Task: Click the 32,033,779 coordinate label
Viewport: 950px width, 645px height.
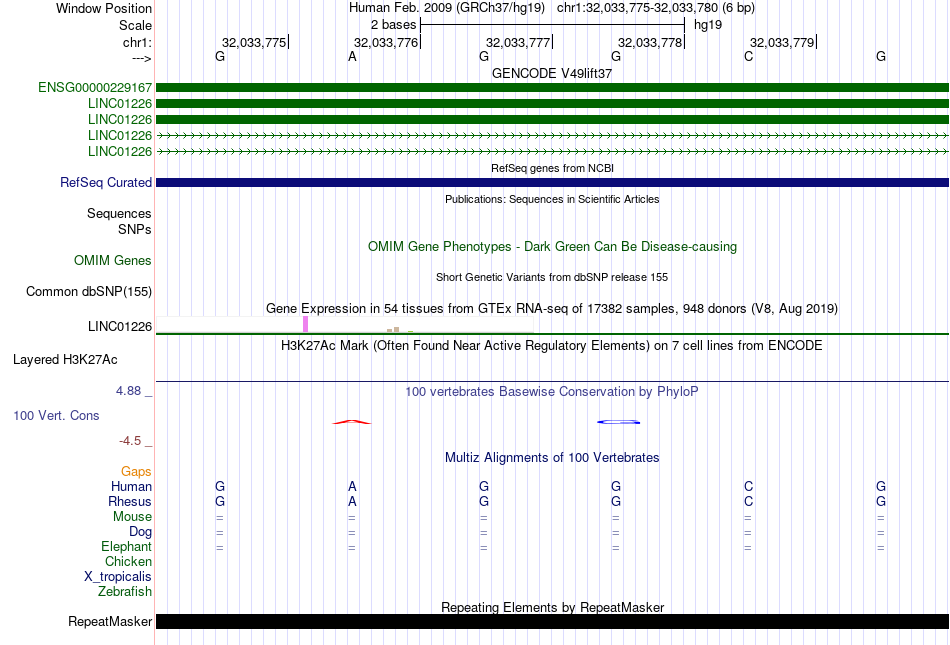Action: (x=782, y=42)
